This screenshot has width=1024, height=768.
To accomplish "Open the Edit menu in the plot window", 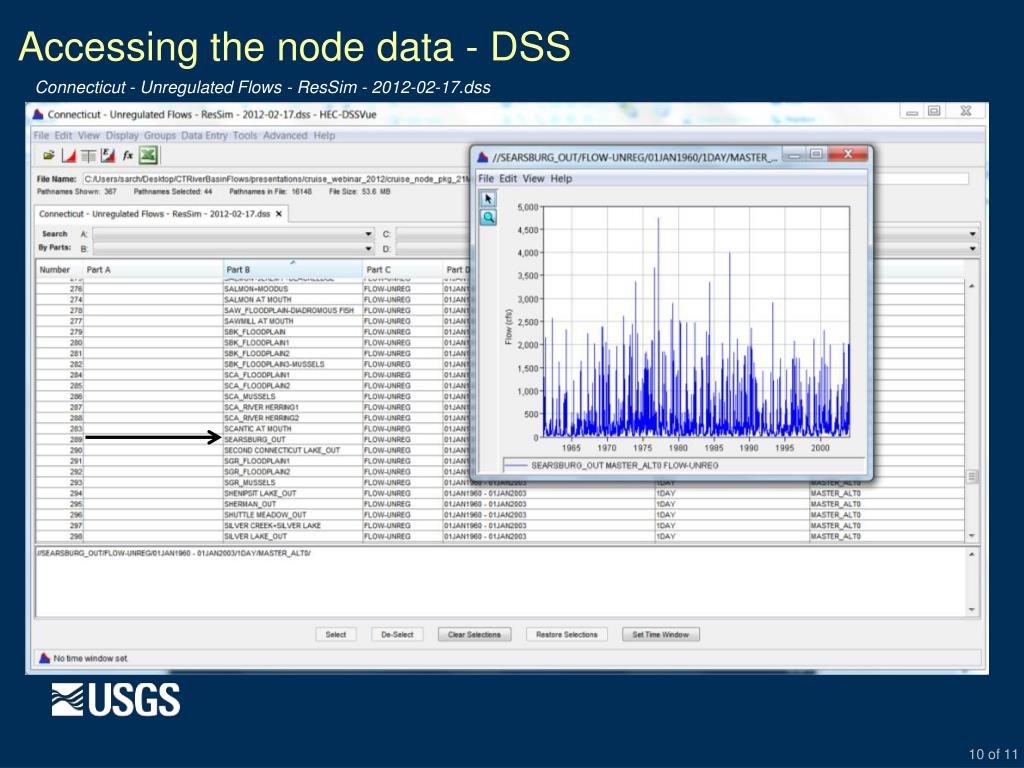I will point(508,178).
